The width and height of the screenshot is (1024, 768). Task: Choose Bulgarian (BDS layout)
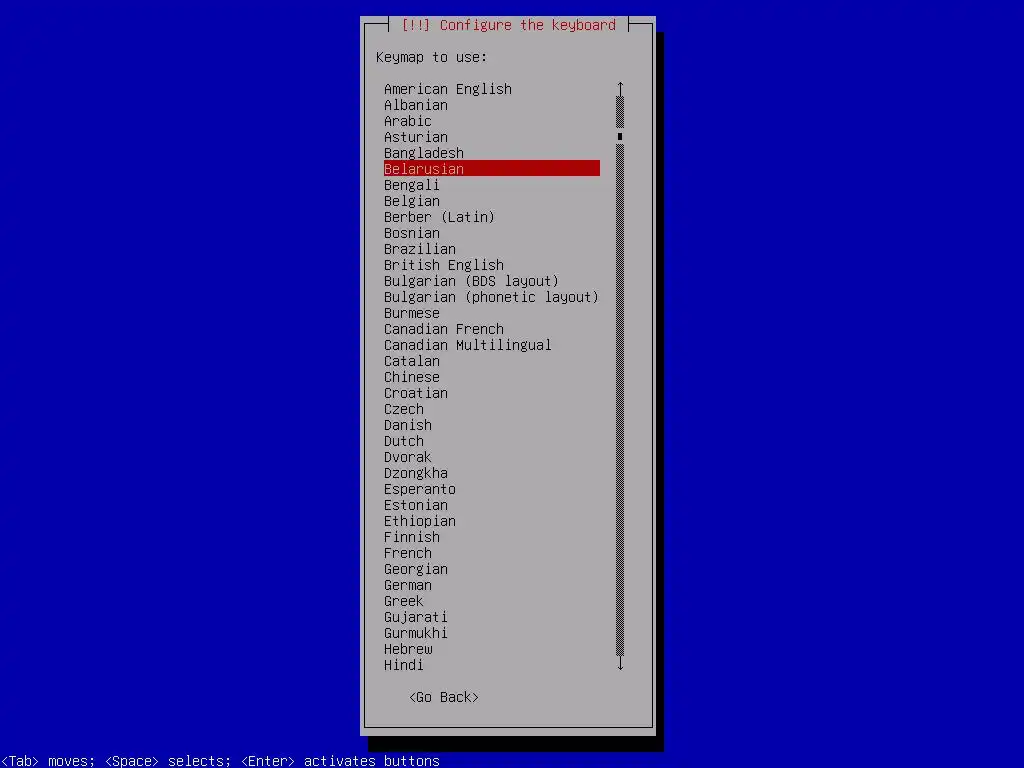coord(492,281)
